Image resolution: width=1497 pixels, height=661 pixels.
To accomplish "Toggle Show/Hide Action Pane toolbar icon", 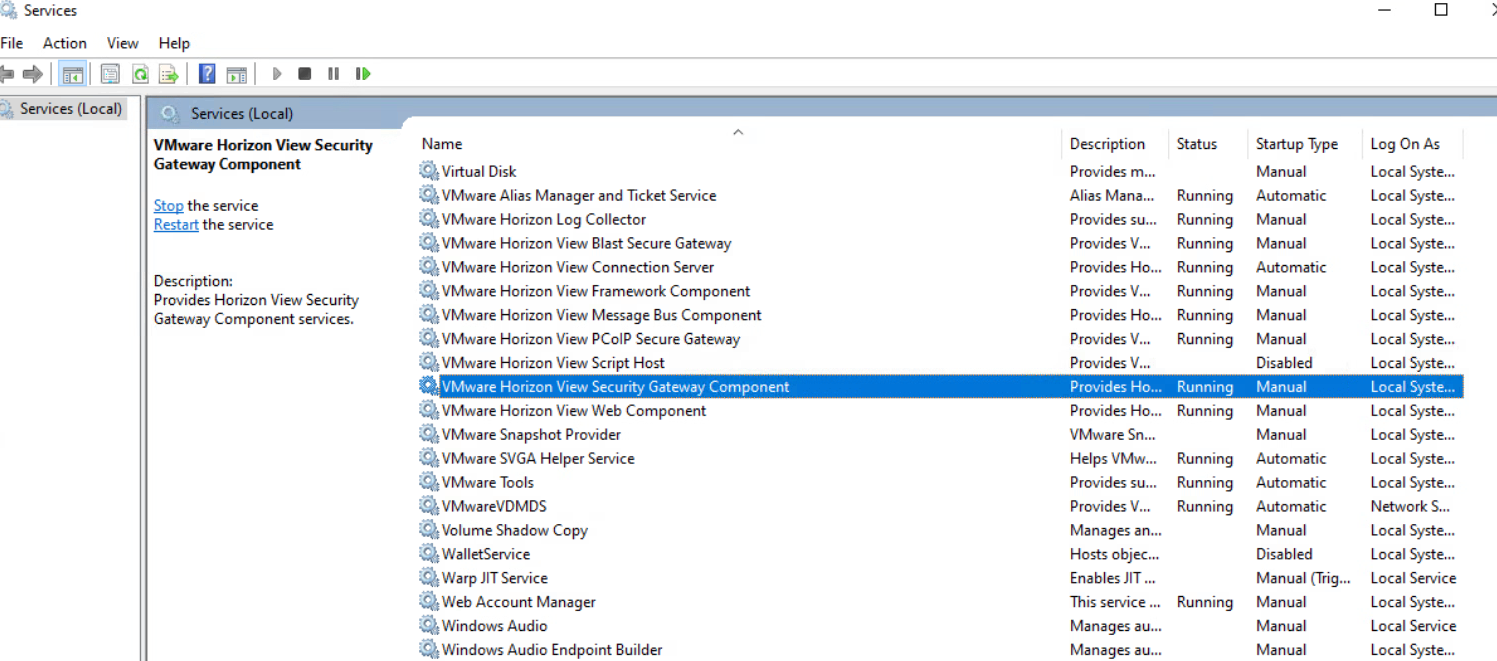I will tap(236, 74).
